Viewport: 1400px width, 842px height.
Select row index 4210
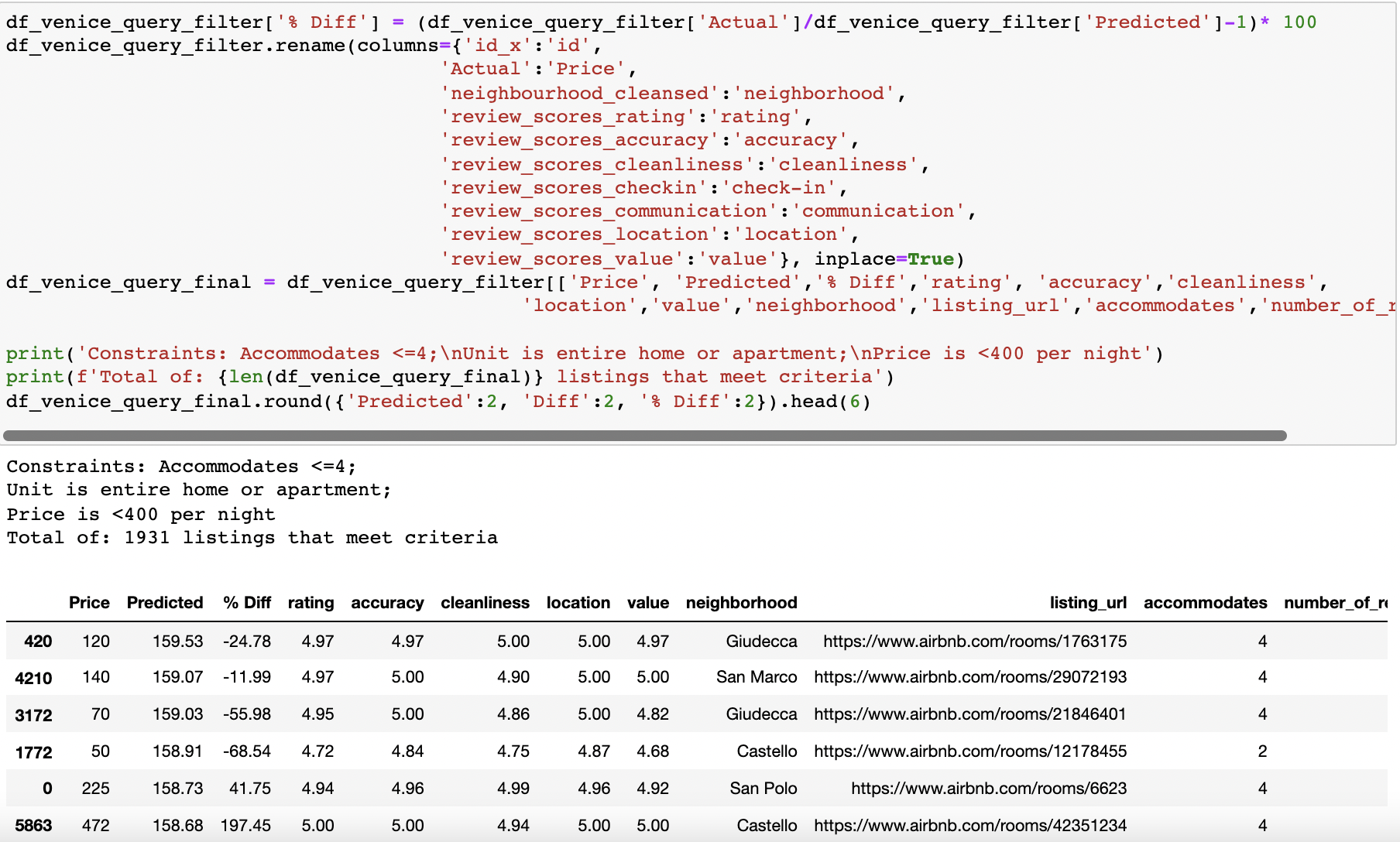coord(33,679)
